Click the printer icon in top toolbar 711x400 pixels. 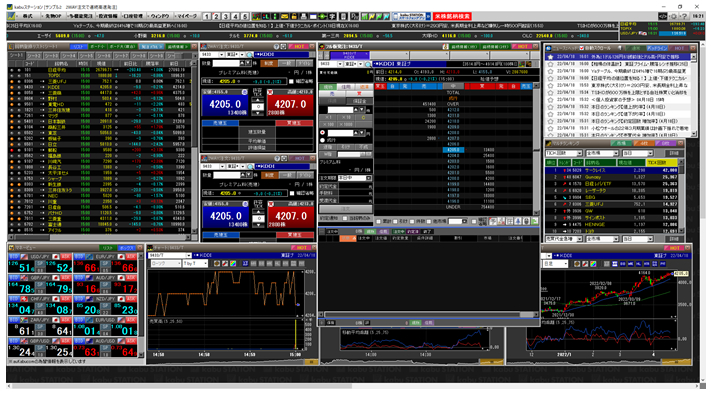pos(303,16)
